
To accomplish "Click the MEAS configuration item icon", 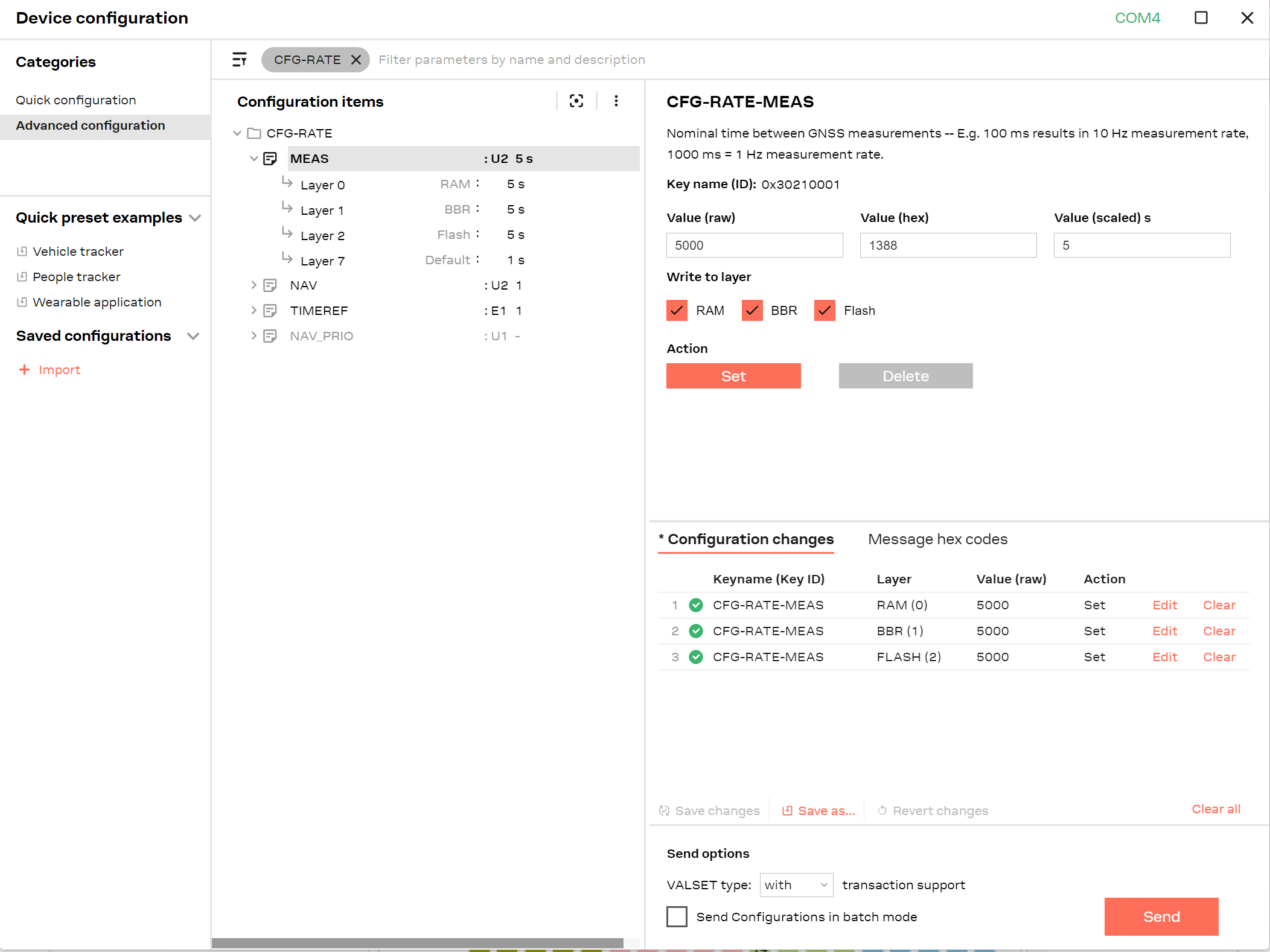I will click(270, 158).
